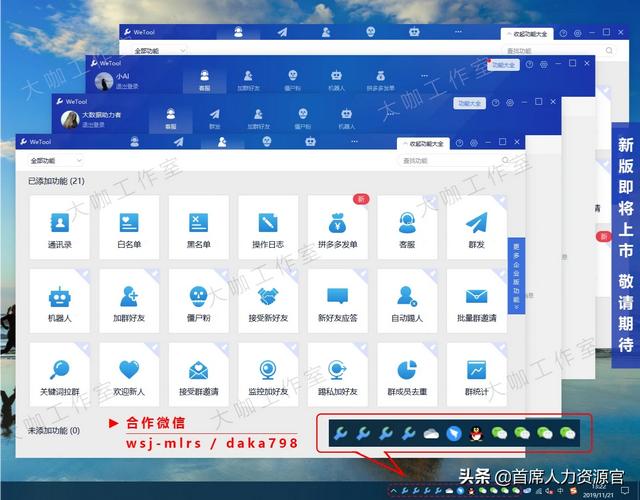Open the 客服 headset tile in the function grid
This screenshot has width=640, height=500.
pyautogui.click(x=407, y=227)
